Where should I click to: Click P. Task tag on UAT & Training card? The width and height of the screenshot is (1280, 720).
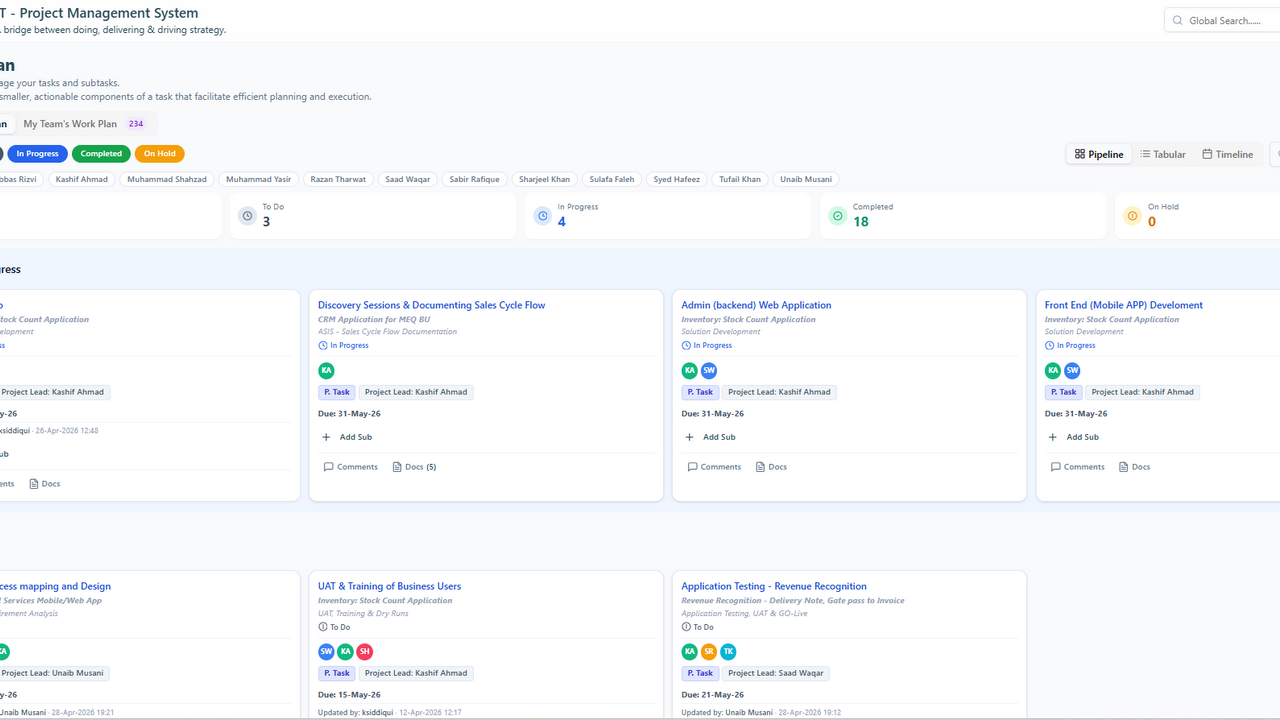(x=337, y=673)
